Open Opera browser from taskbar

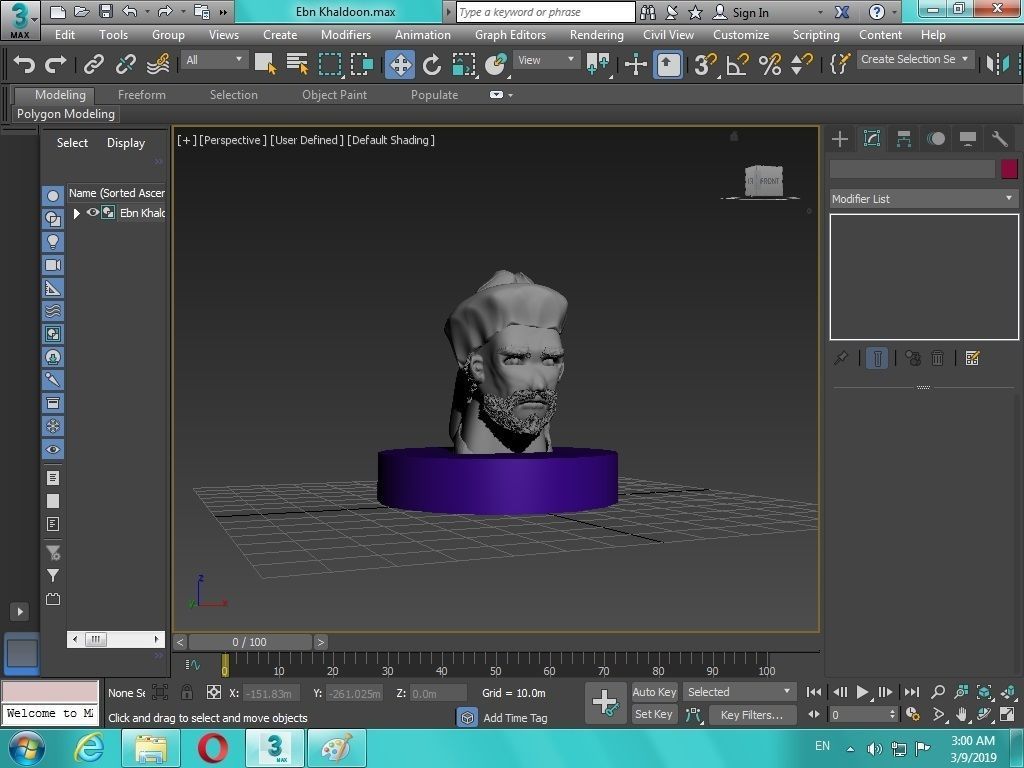tap(212, 748)
